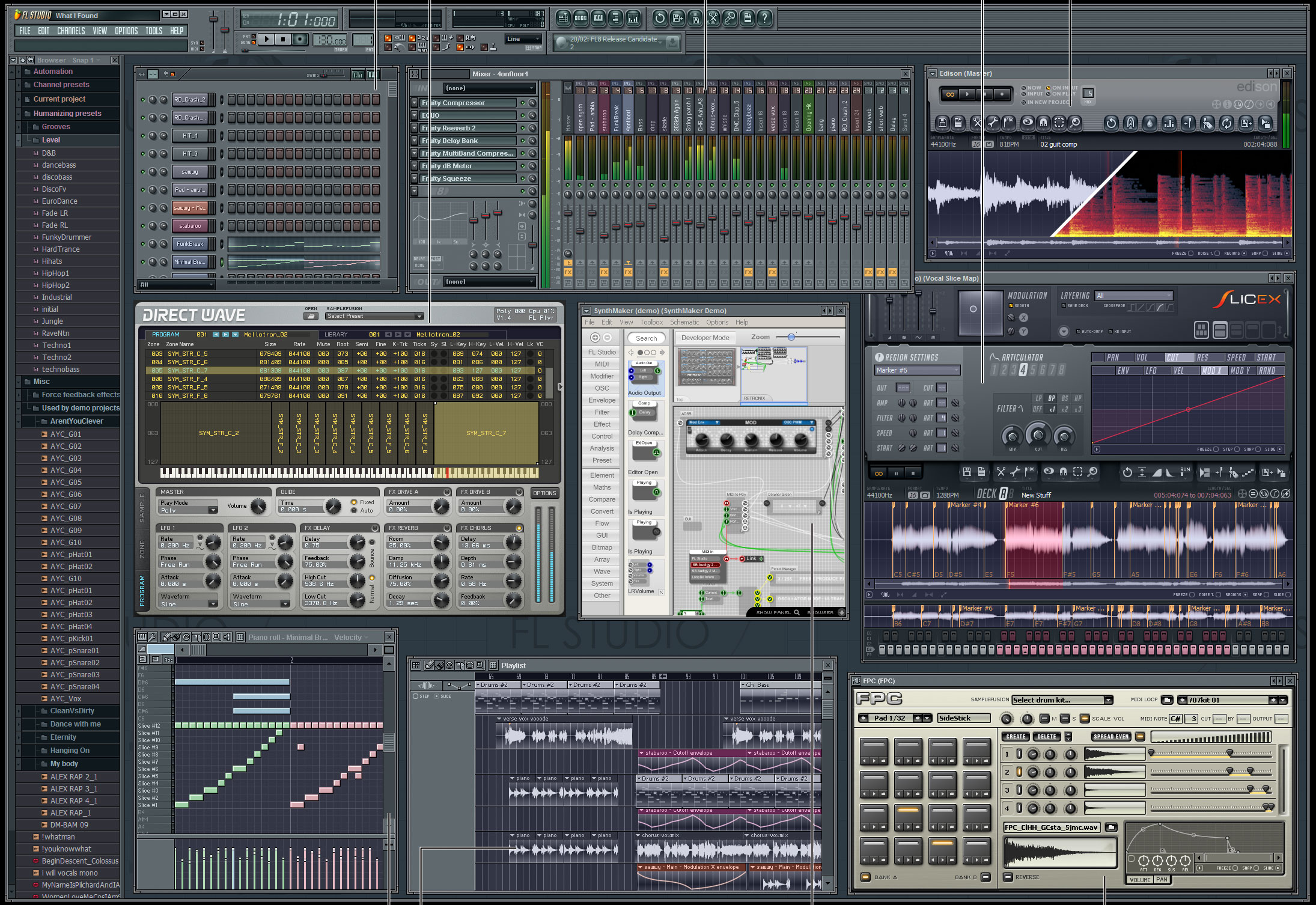Open the CHANNELS menu
This screenshot has width=1316, height=905.
(71, 31)
